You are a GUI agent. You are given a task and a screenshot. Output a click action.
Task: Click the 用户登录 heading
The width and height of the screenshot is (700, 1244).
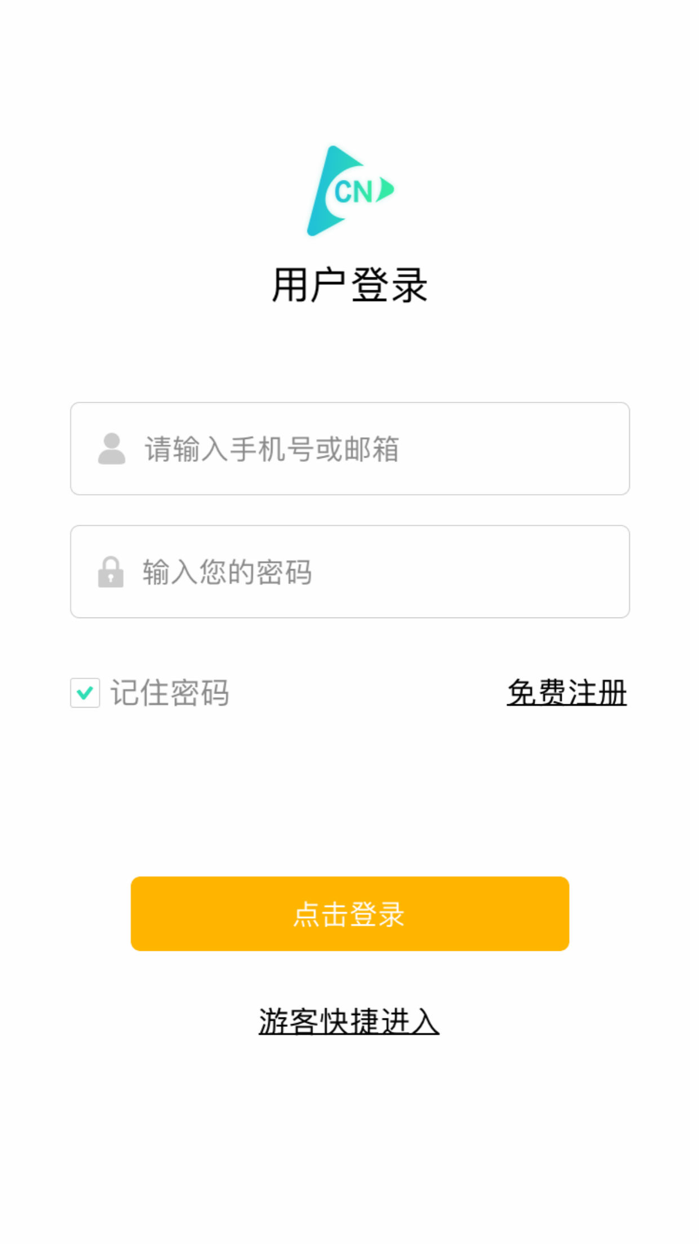click(x=349, y=285)
